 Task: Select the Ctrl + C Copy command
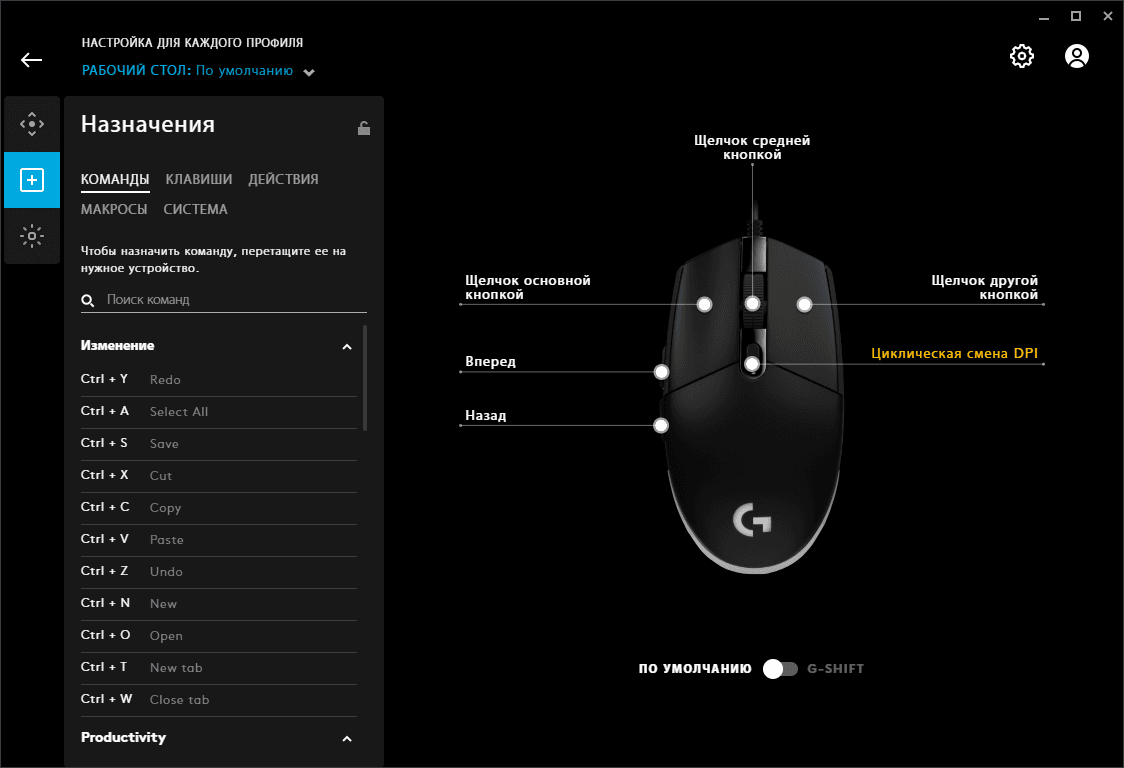coord(219,508)
